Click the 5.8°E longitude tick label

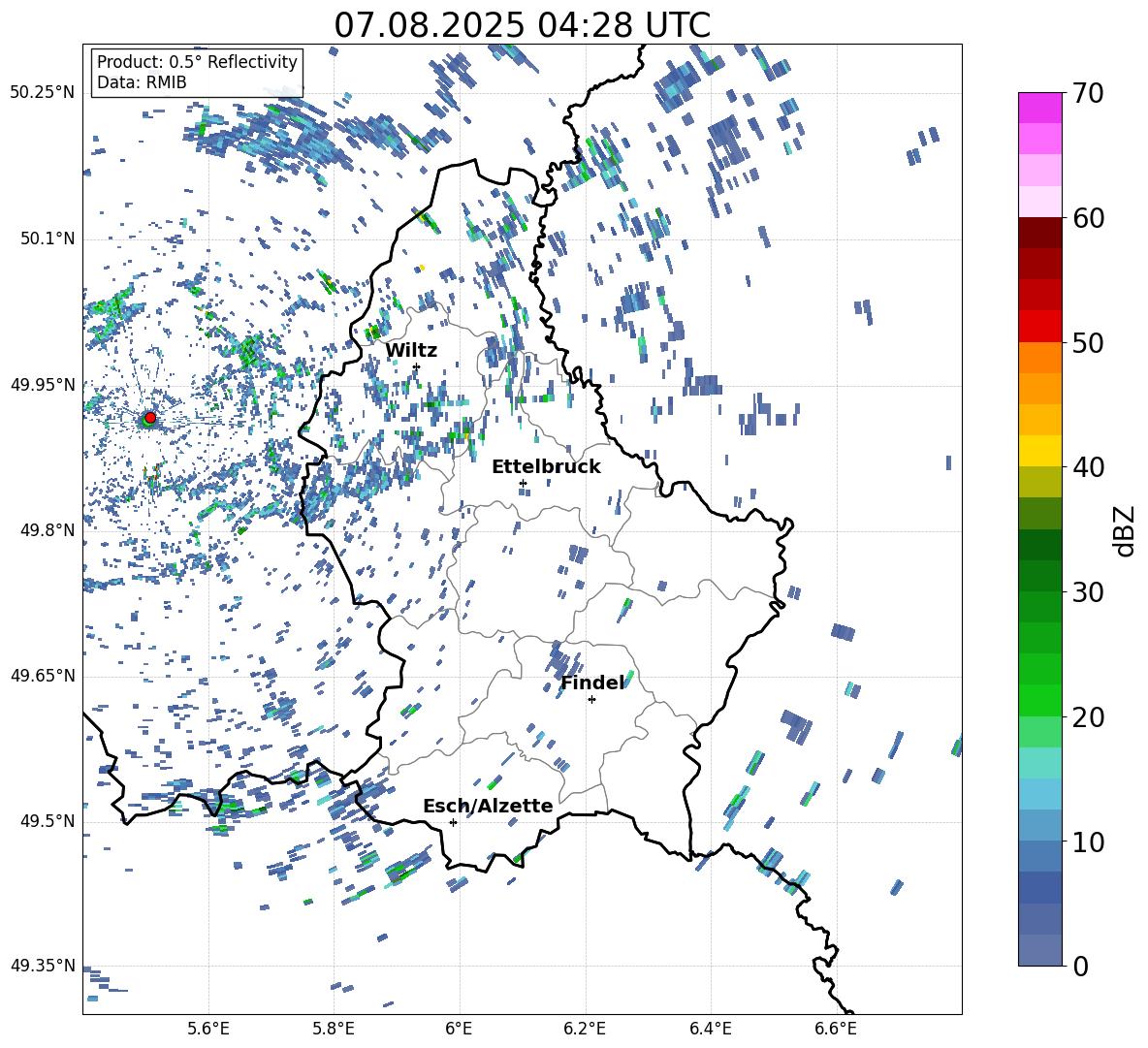coord(334,1029)
